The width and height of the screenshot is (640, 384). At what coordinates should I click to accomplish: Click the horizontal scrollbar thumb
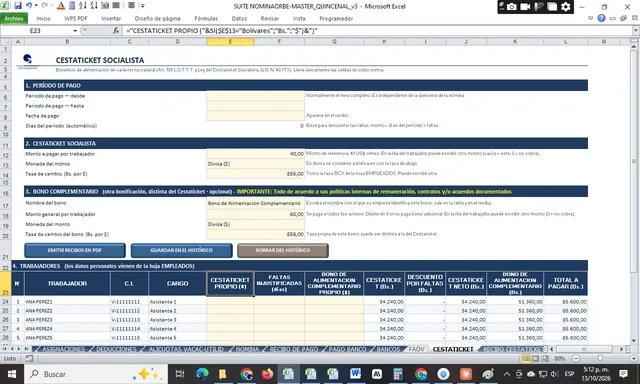point(584,349)
